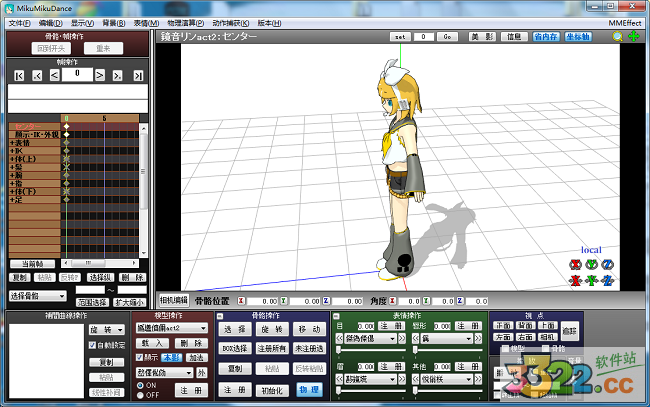650x407 pixels.
Task: Click the 初始化 button in bone panel
Action: 273,389
